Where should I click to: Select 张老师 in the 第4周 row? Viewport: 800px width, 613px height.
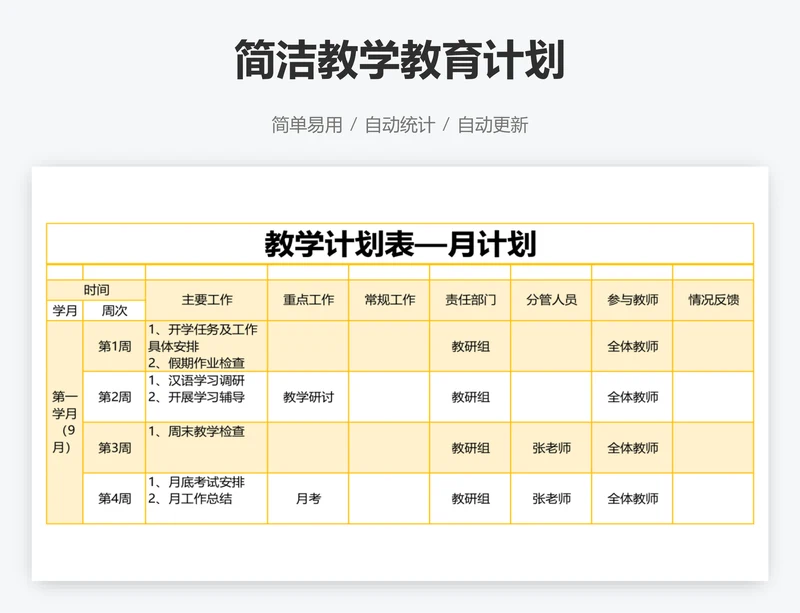pyautogui.click(x=552, y=498)
